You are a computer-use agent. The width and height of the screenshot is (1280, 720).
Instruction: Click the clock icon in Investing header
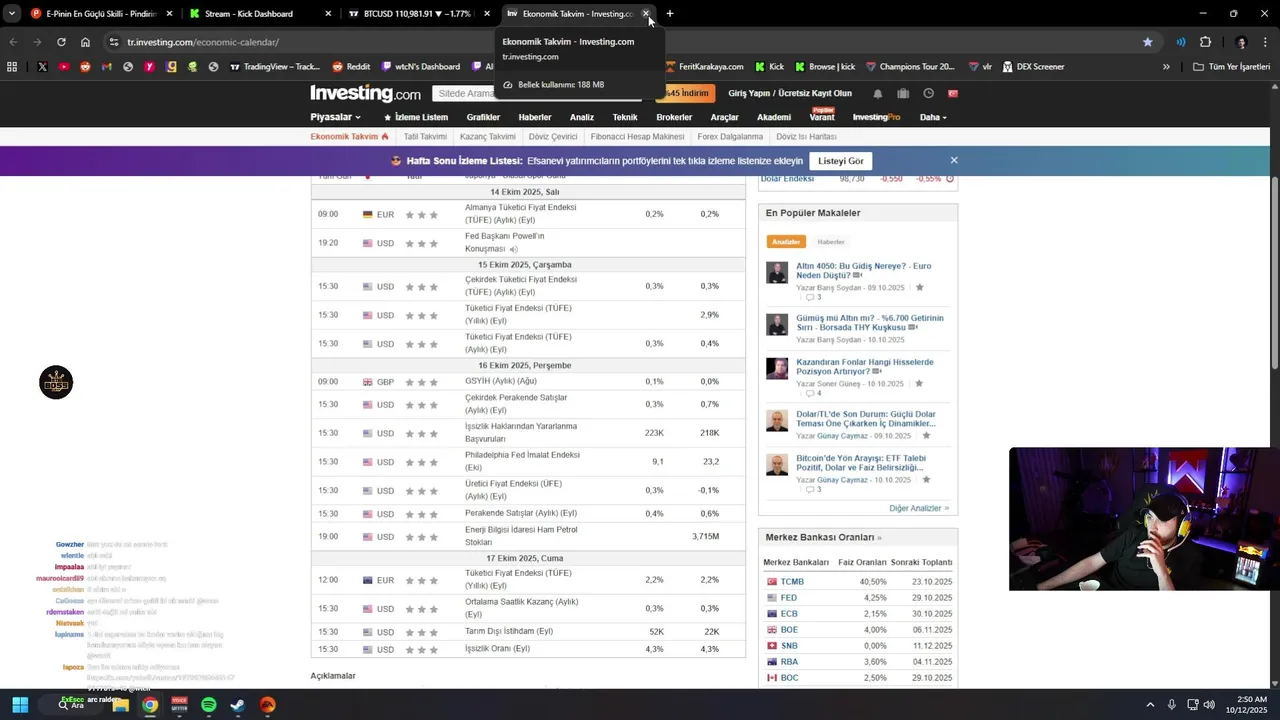pos(928,93)
